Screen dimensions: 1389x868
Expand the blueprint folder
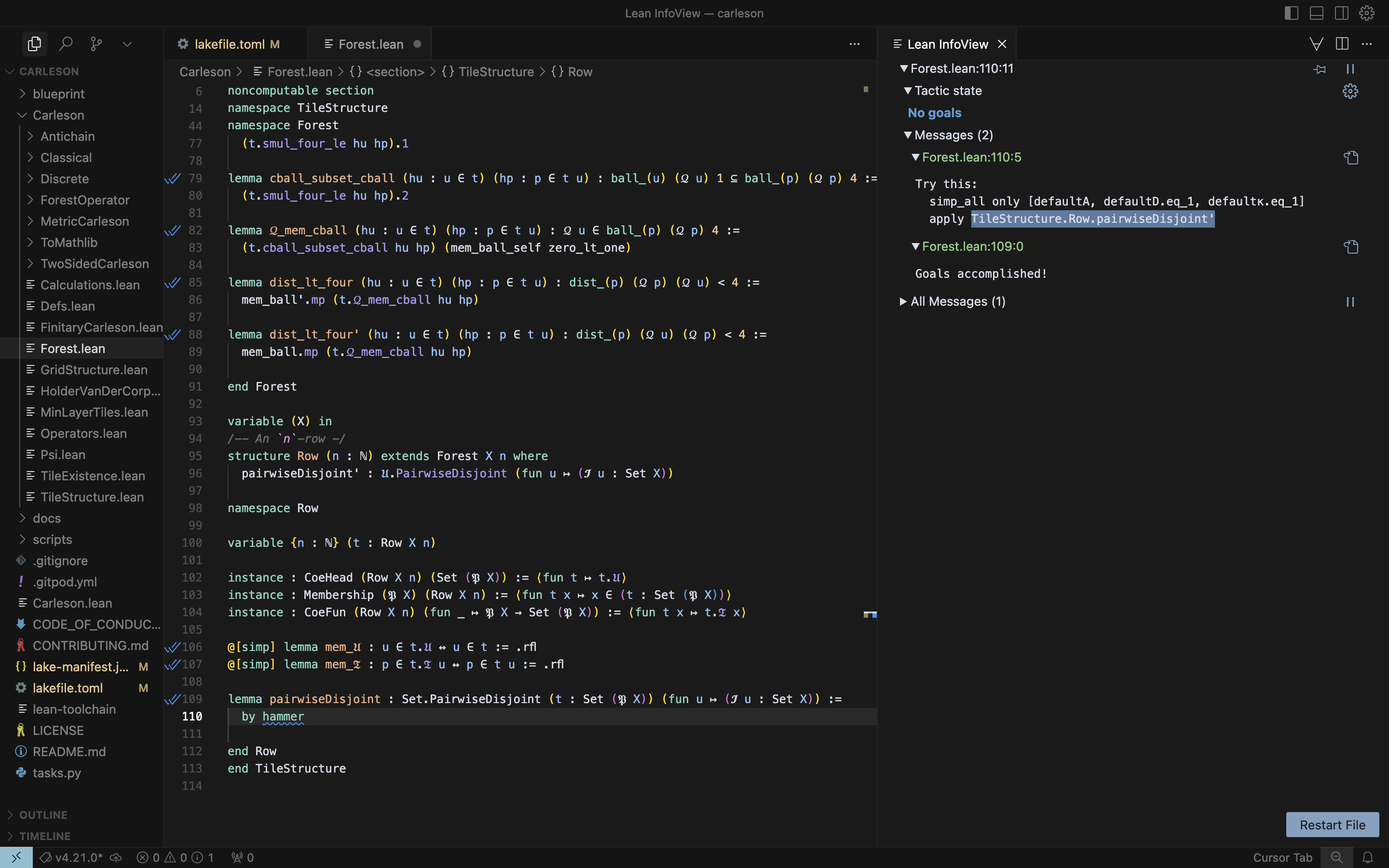[x=58, y=94]
